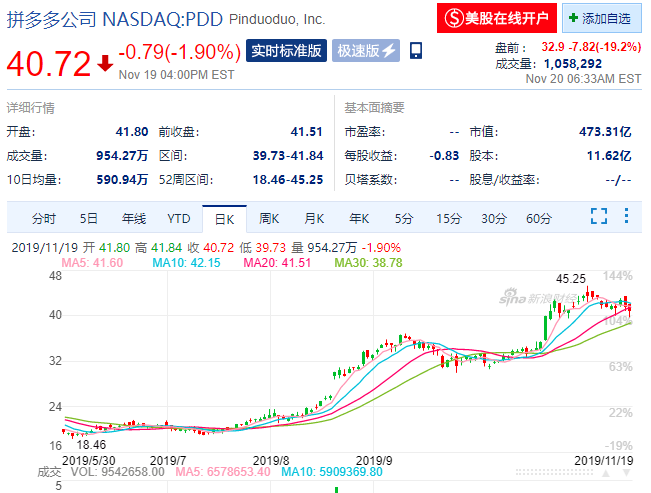This screenshot has height=493, width=651.
Task: Switch to the 5日 chart tab
Action: [x=89, y=218]
